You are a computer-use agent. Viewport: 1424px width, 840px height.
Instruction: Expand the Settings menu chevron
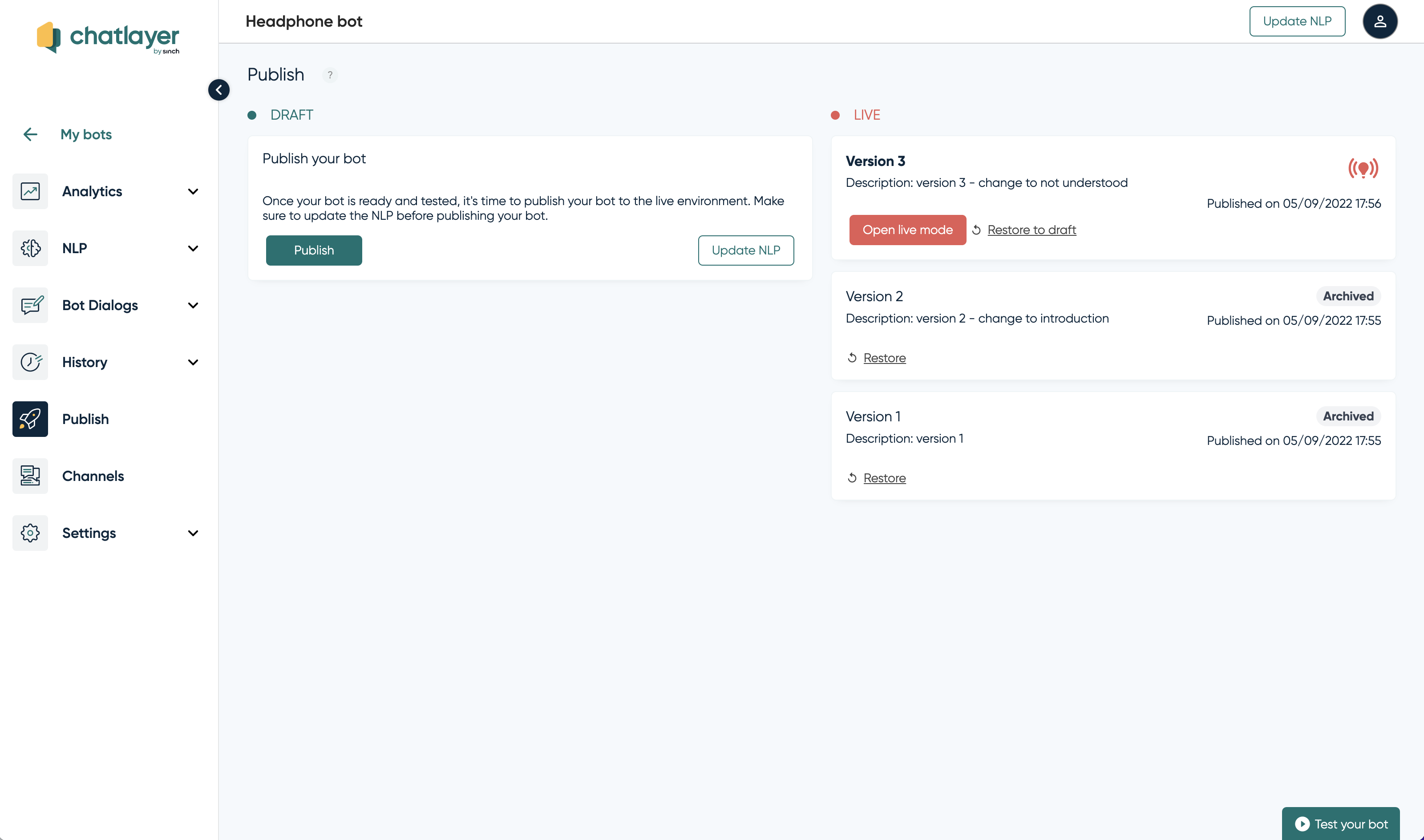click(x=193, y=533)
